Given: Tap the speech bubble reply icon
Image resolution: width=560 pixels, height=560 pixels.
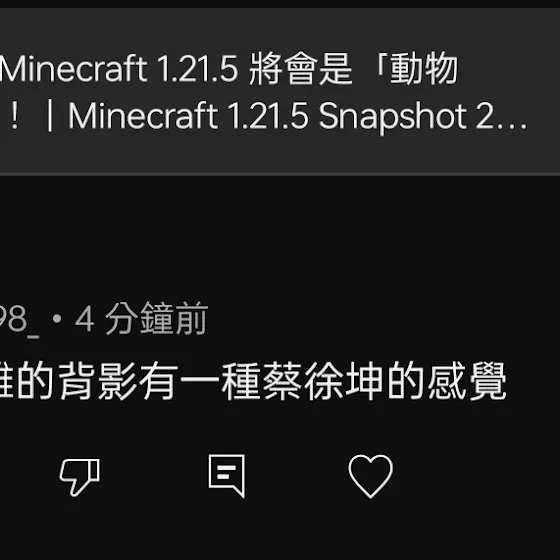Looking at the screenshot, I should (227, 476).
